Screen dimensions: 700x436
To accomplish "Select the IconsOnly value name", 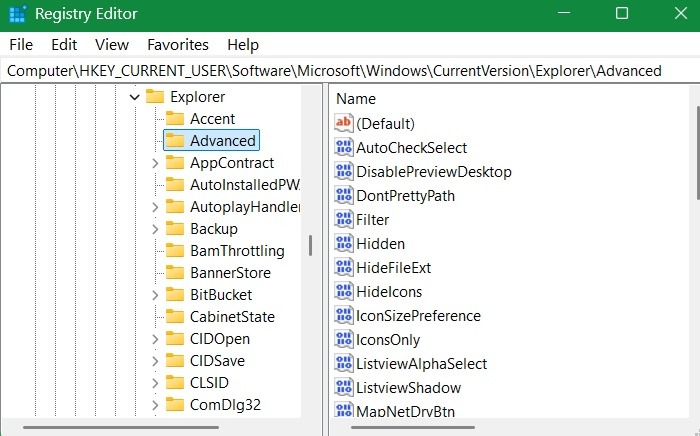I will click(x=388, y=340).
